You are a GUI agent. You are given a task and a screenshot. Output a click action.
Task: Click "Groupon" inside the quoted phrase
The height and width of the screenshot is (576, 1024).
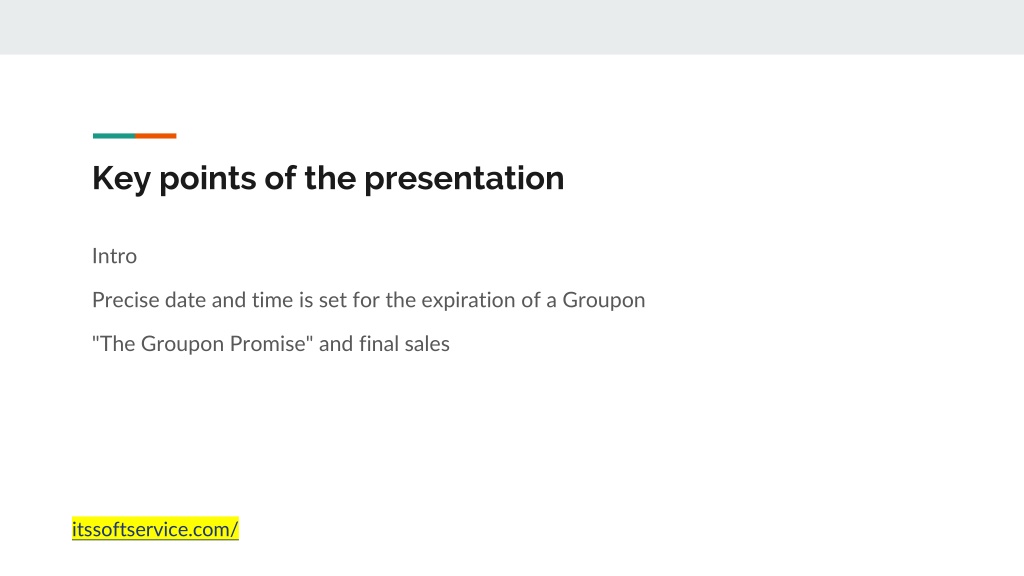coord(182,344)
